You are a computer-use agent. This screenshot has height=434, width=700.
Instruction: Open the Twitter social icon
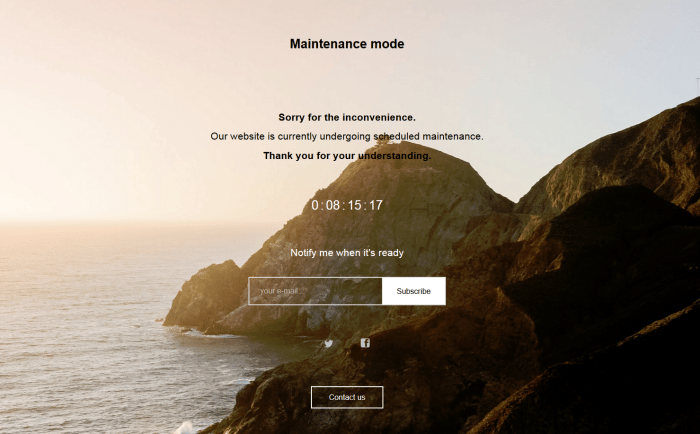[x=329, y=343]
